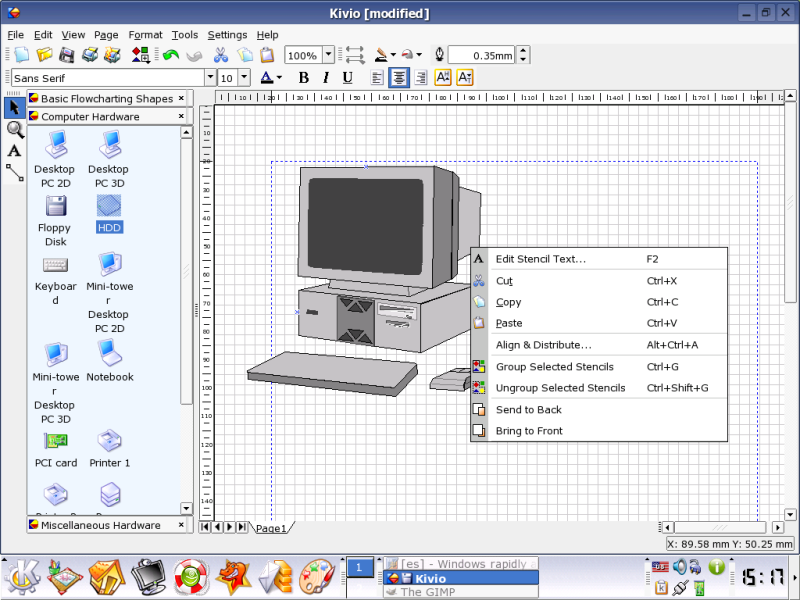Click the canvas horizontal scrollbar
The image size is (800, 600).
(x=722, y=527)
